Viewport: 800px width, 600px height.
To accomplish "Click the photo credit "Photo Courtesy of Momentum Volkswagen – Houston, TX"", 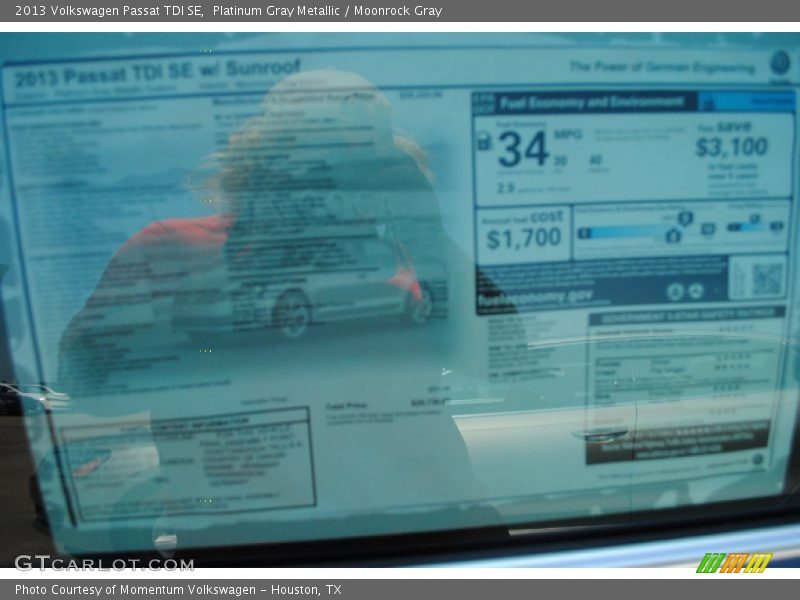I will click(x=178, y=590).
